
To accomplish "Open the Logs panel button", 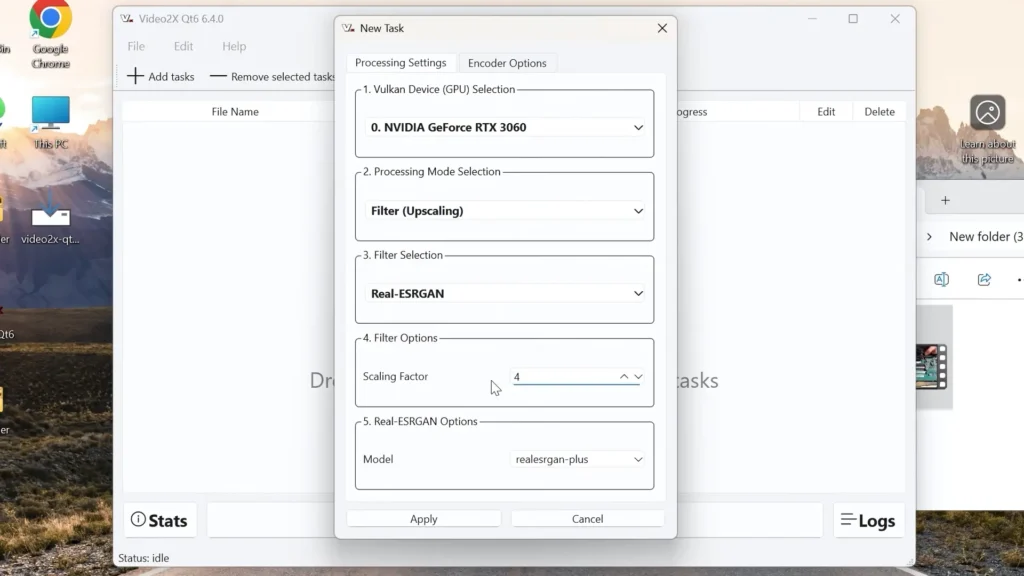I will 869,520.
